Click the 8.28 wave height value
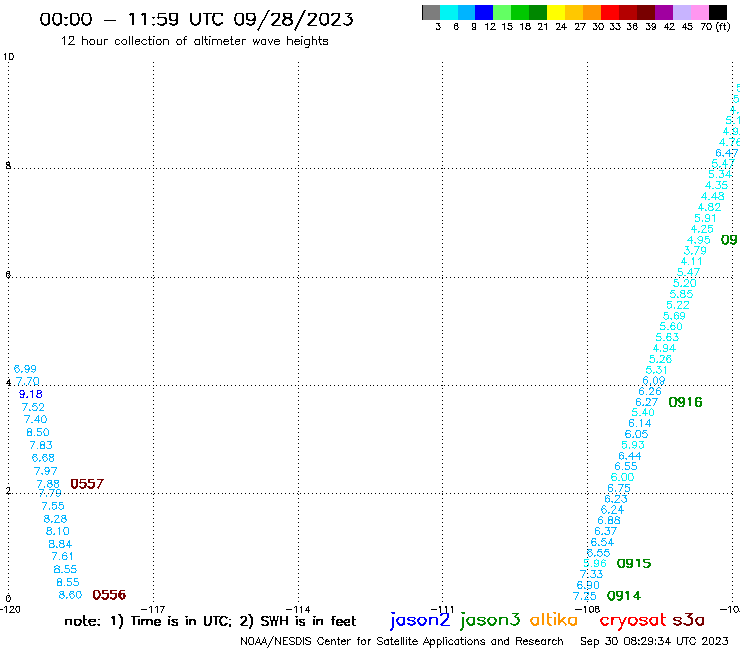This screenshot has width=740, height=650. (x=55, y=519)
